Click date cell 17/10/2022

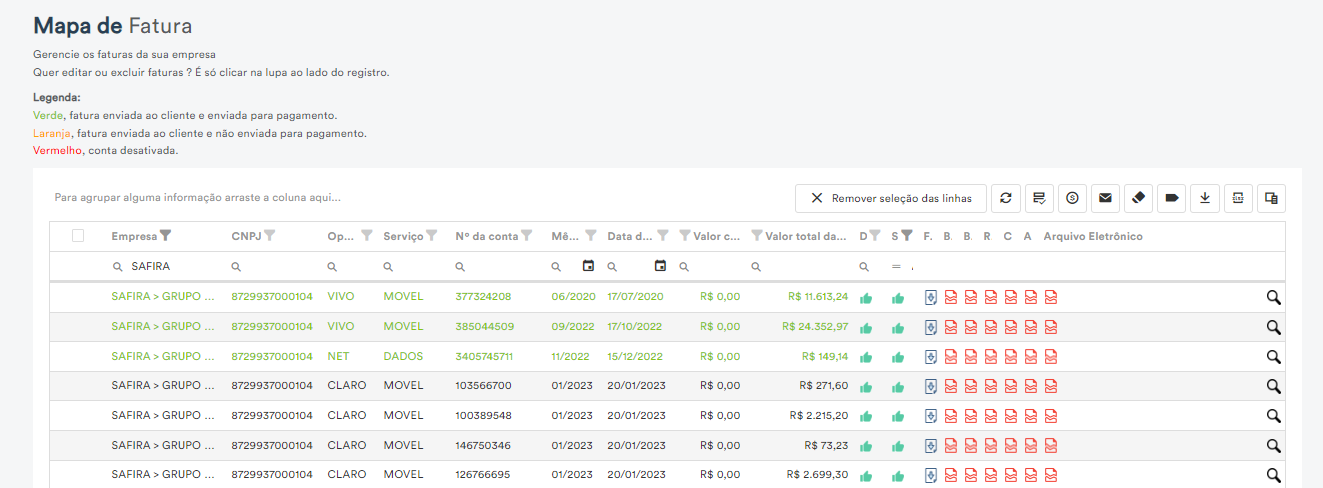click(x=635, y=327)
